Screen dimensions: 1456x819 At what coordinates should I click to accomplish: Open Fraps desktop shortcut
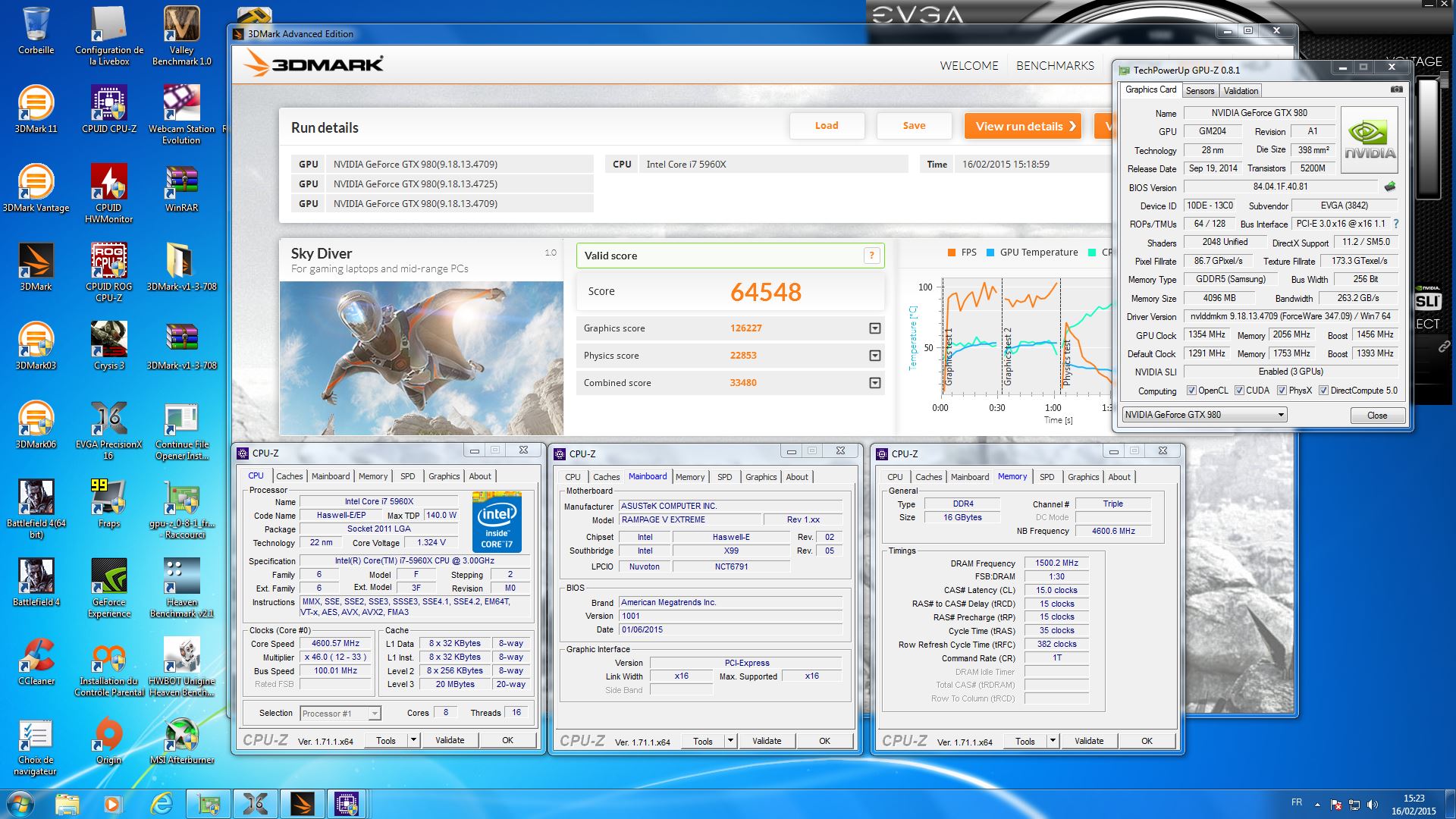click(109, 504)
